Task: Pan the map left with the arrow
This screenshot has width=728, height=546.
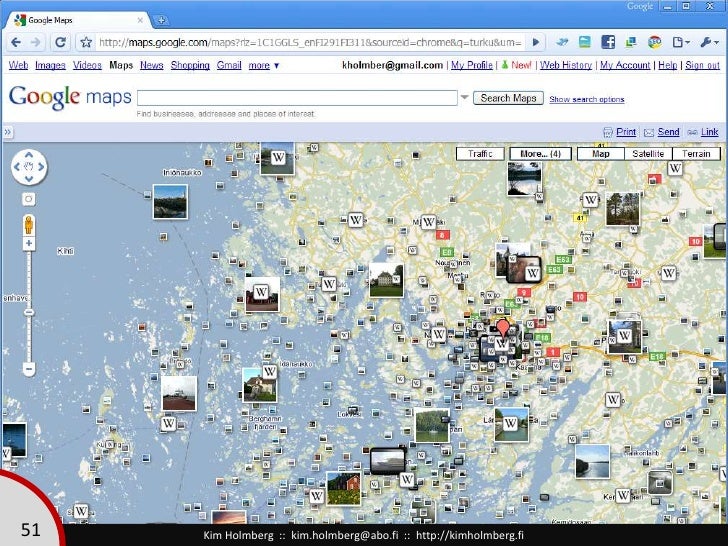Action: 17,167
